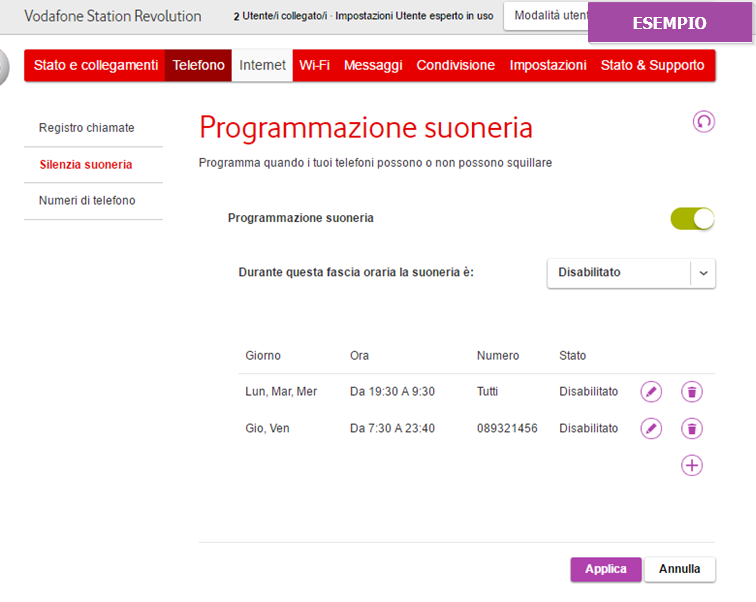Click the Vodafone Station Revolution title

(113, 16)
